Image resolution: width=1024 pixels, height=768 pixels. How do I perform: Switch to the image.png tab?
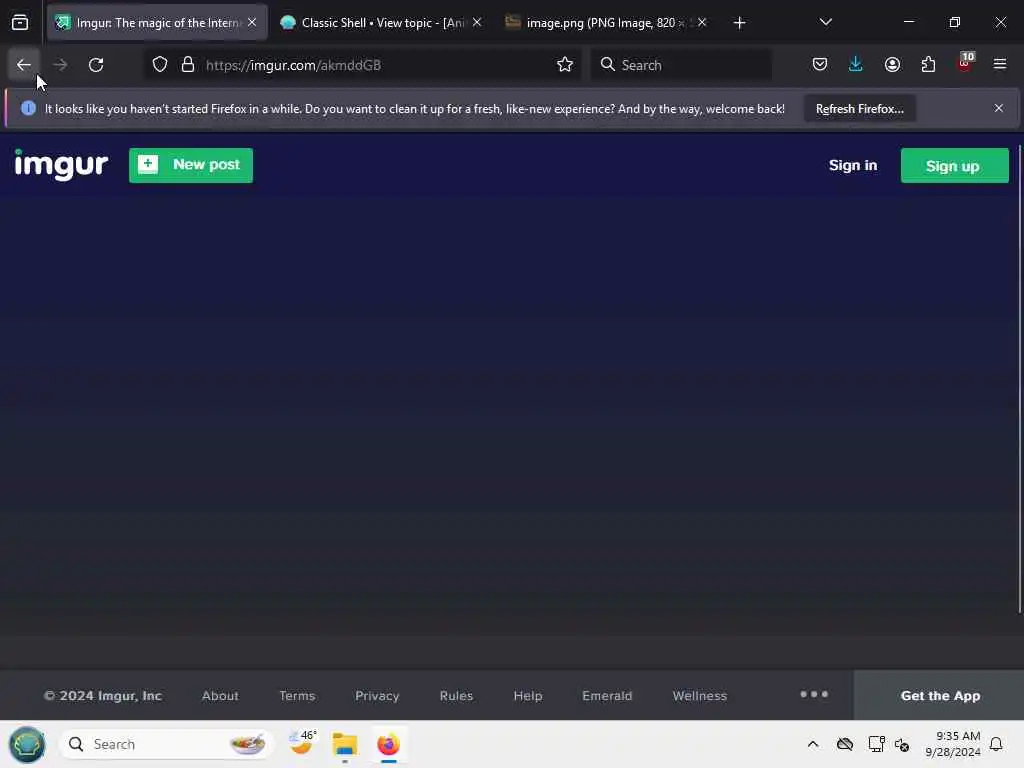[x=605, y=23]
